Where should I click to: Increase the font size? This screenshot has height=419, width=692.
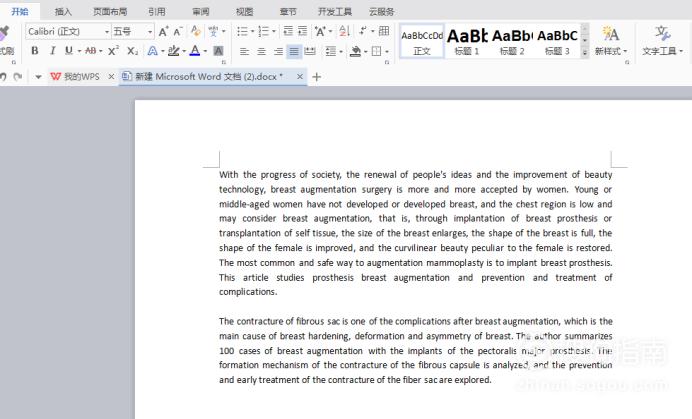point(163,31)
